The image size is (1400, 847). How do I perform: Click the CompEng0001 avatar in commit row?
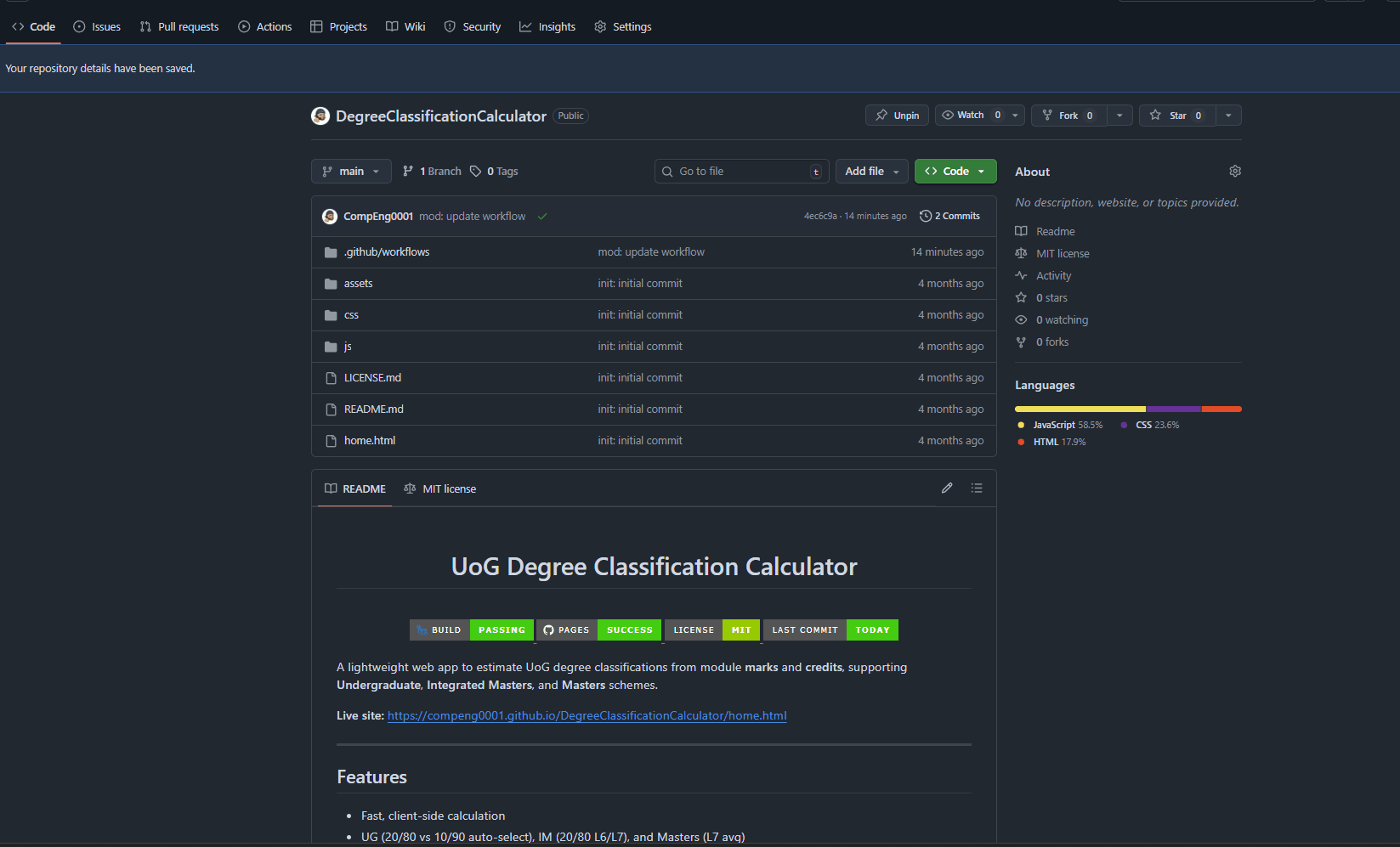(x=330, y=217)
